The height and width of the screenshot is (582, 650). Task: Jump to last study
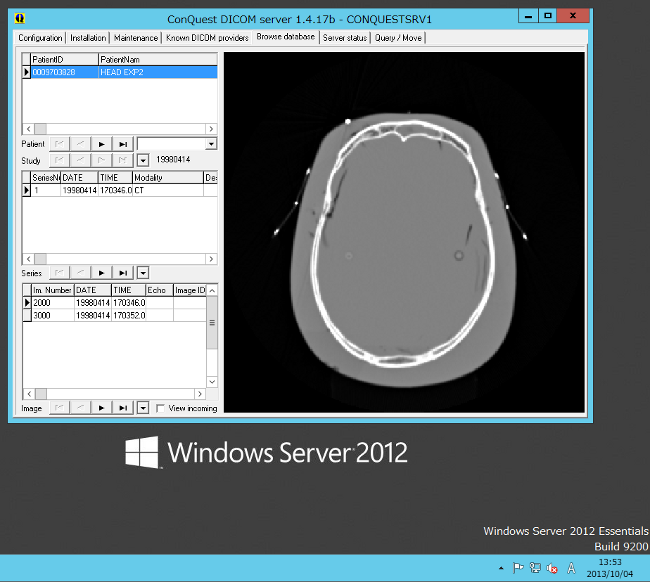tap(123, 160)
